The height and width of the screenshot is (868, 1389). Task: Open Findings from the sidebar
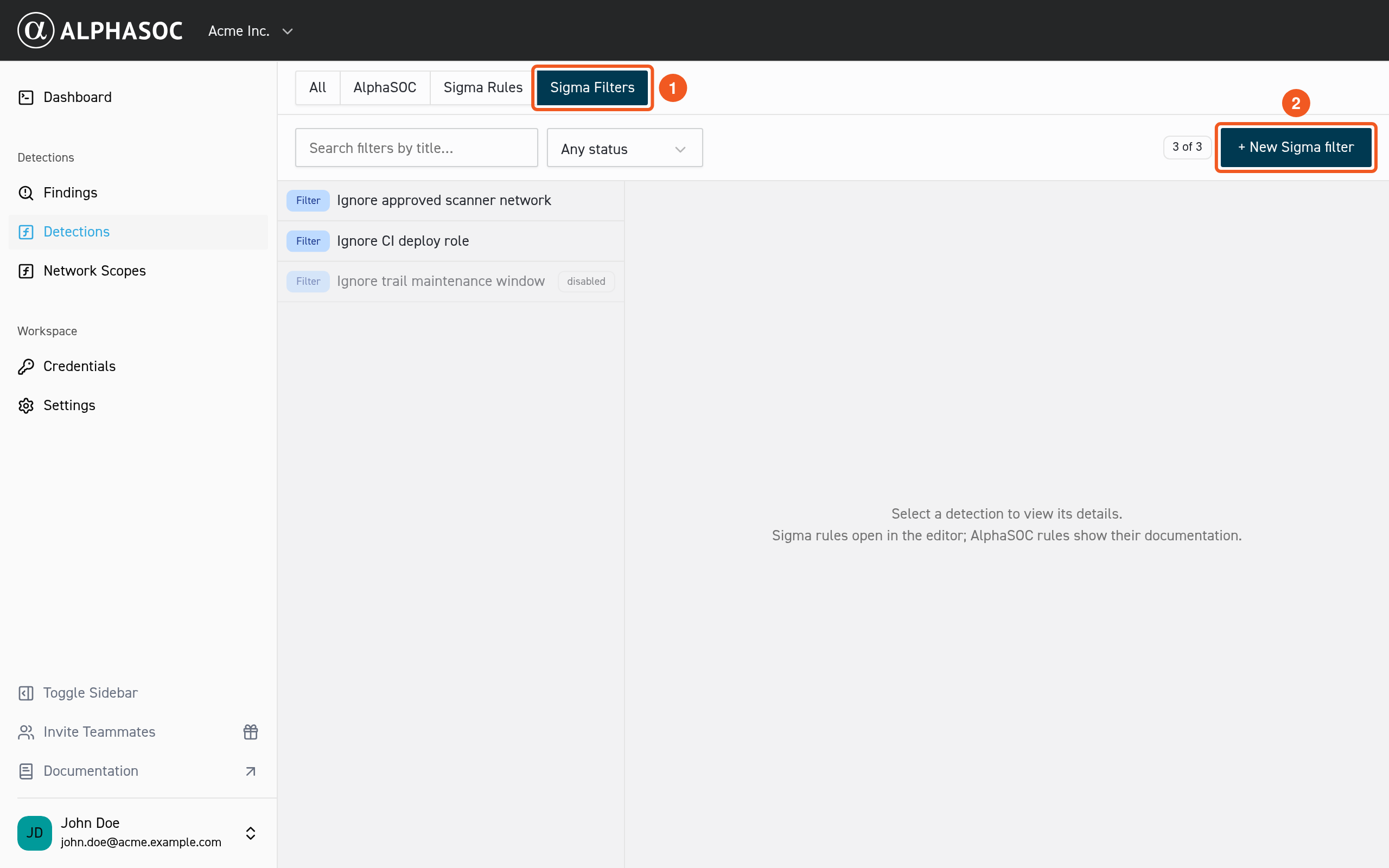click(x=138, y=193)
